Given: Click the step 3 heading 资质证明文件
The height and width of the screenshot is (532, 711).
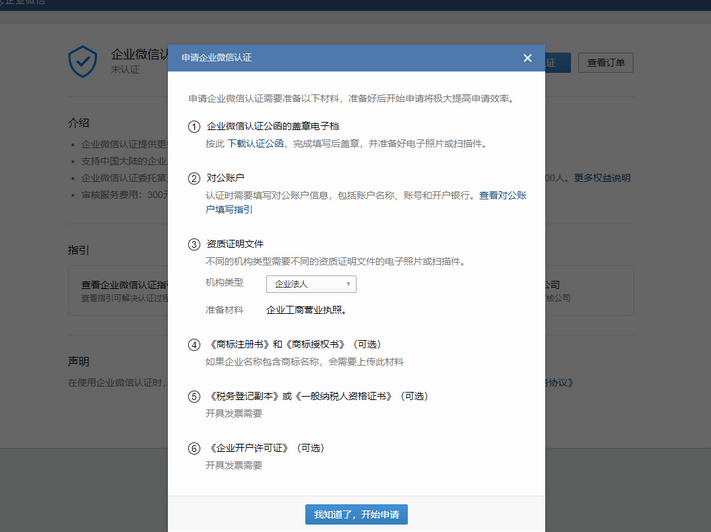Looking at the screenshot, I should (x=235, y=244).
